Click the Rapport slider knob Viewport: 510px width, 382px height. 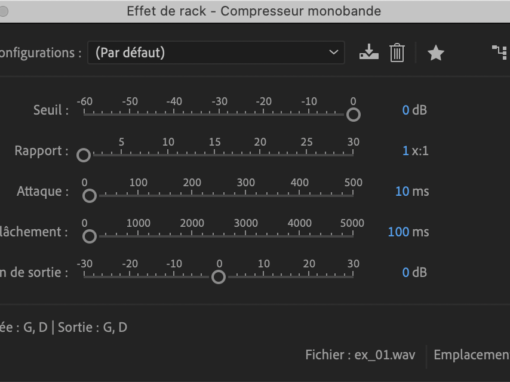coord(83,155)
